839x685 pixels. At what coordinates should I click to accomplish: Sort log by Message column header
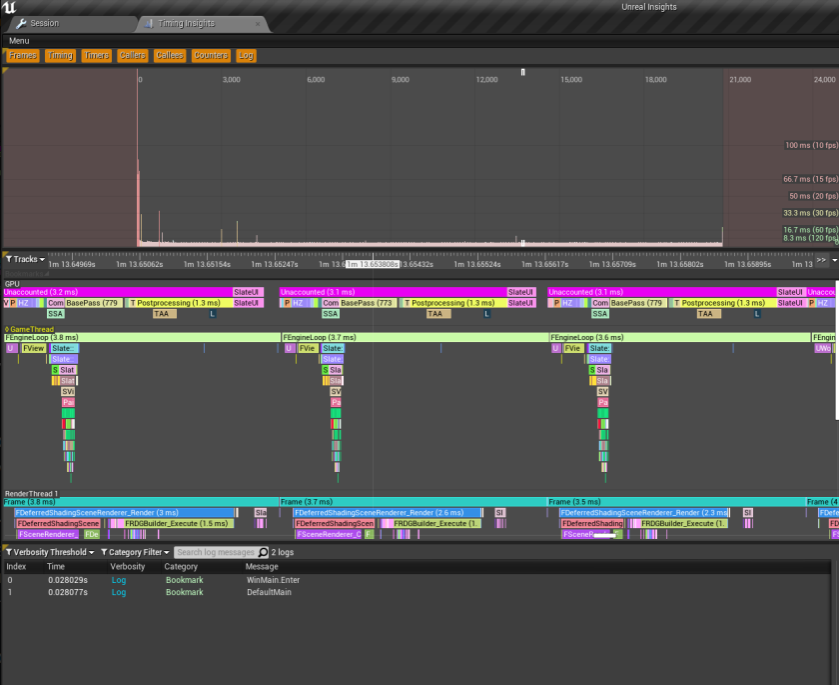coord(262,566)
